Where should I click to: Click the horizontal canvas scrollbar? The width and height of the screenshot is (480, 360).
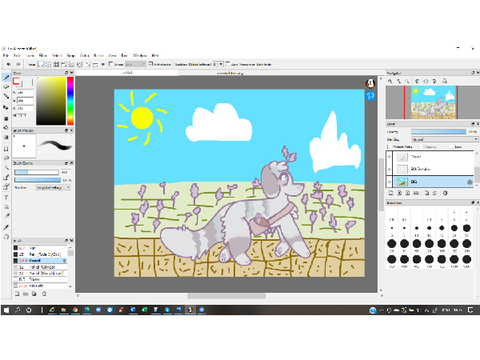coord(227,296)
